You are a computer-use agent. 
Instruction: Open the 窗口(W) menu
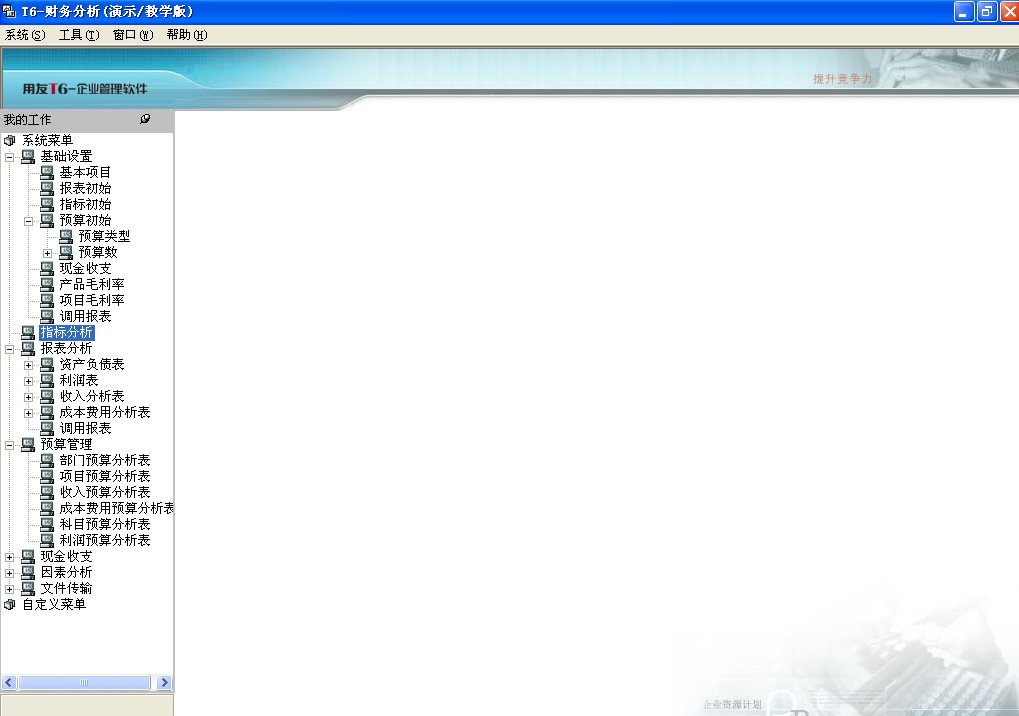133,35
